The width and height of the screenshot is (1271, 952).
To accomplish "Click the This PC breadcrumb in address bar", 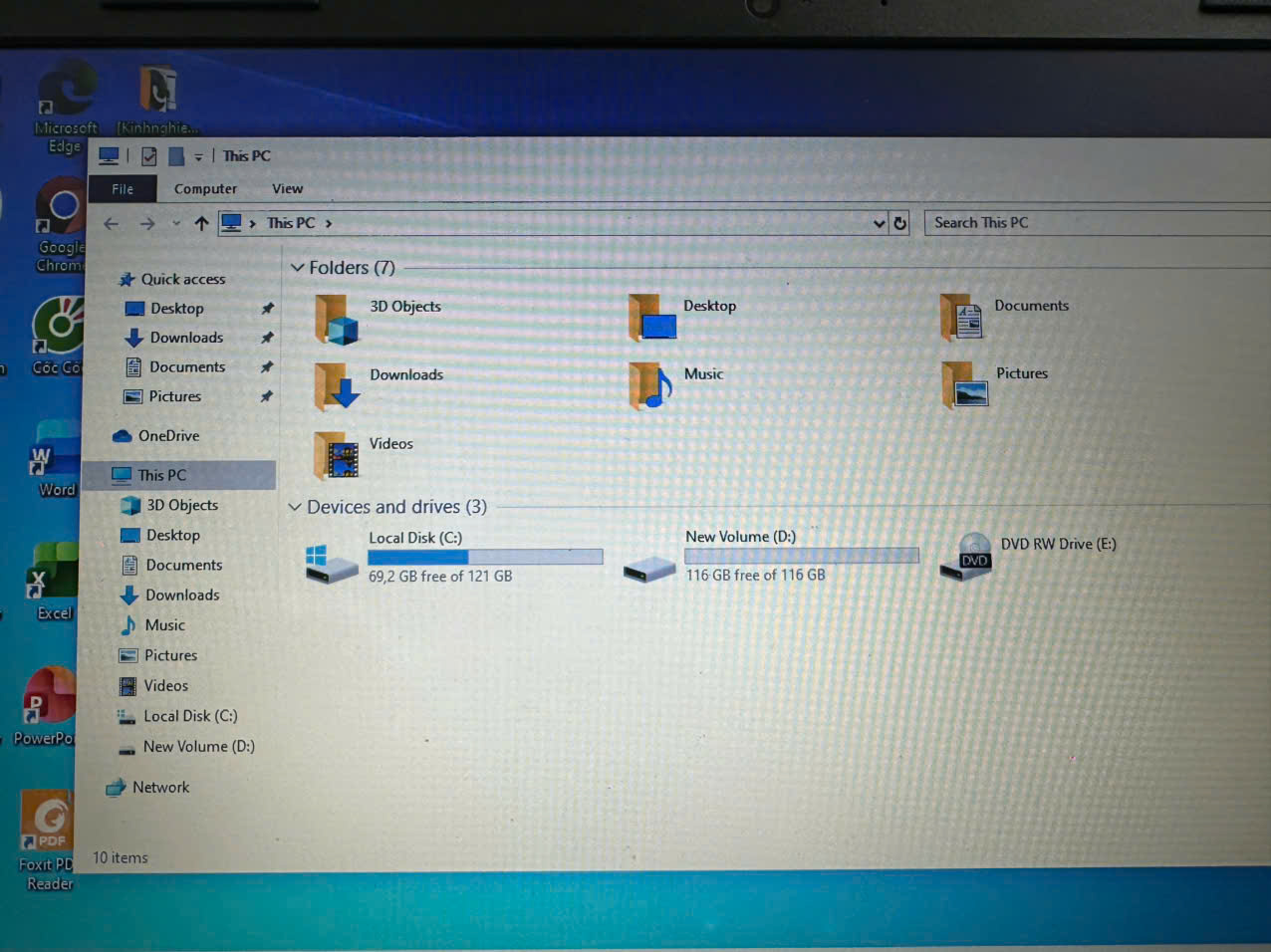I will (x=291, y=223).
